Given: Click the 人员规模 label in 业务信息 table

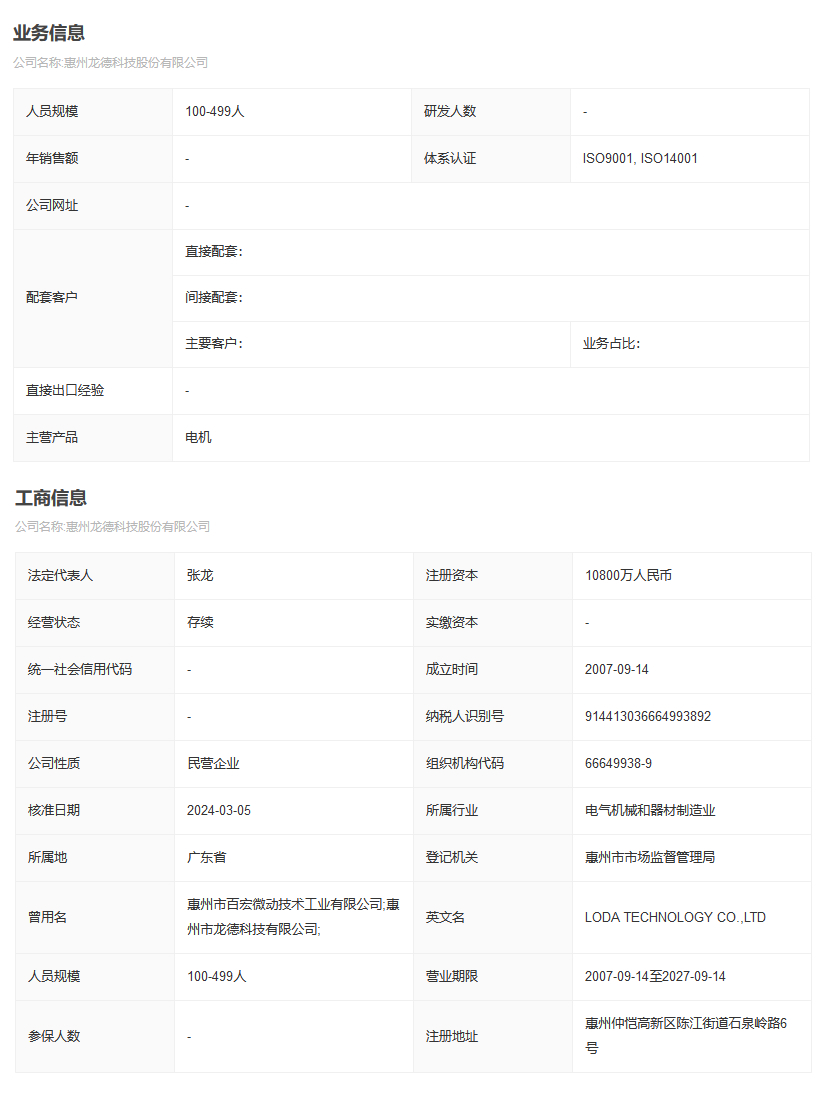Looking at the screenshot, I should 52,112.
